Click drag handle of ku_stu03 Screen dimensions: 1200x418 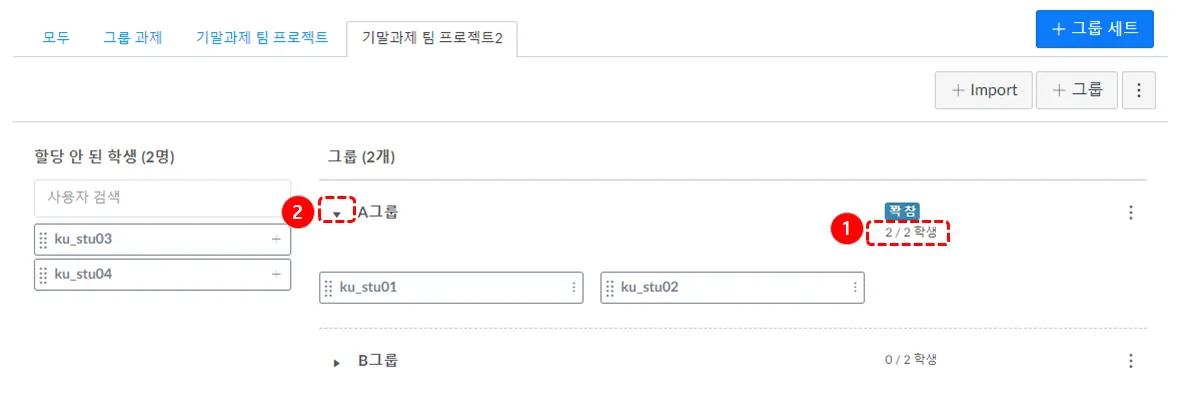point(43,240)
